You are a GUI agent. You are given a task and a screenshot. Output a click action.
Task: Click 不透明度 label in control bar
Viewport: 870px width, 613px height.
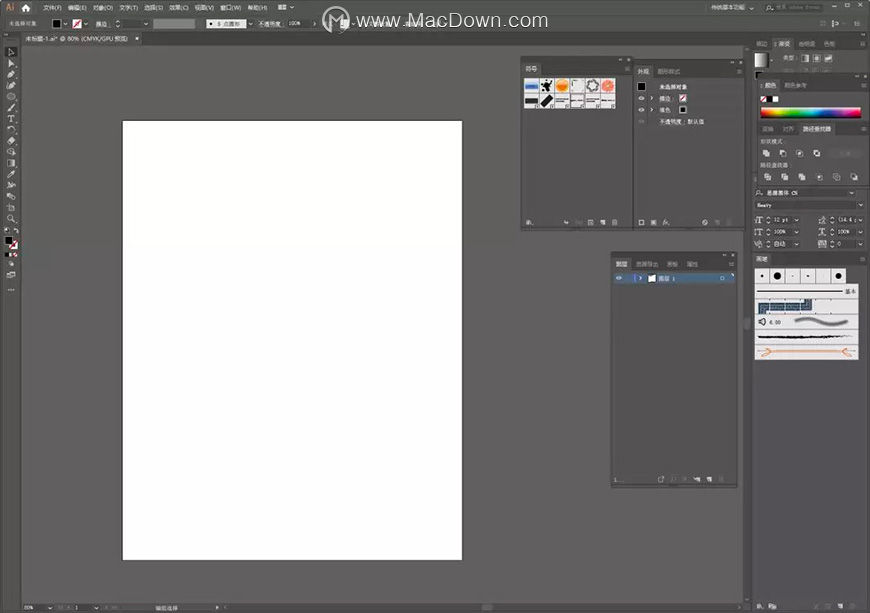270,24
